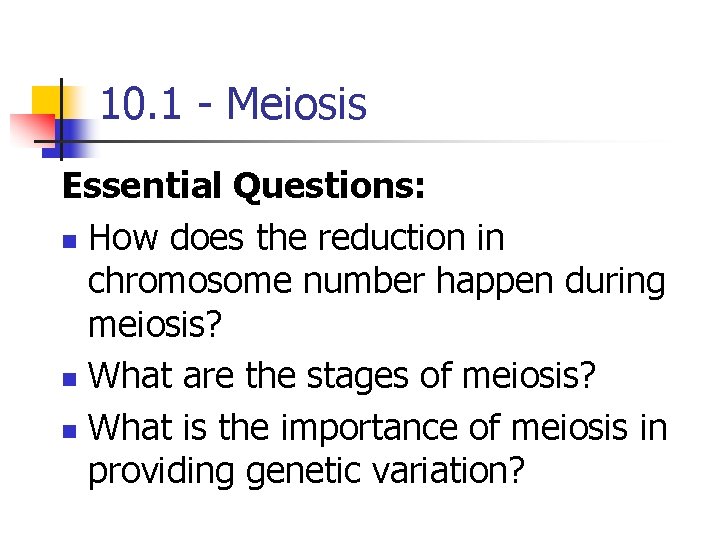
Task: Click the bullet before 'What is the importance'
Action: click(68, 428)
